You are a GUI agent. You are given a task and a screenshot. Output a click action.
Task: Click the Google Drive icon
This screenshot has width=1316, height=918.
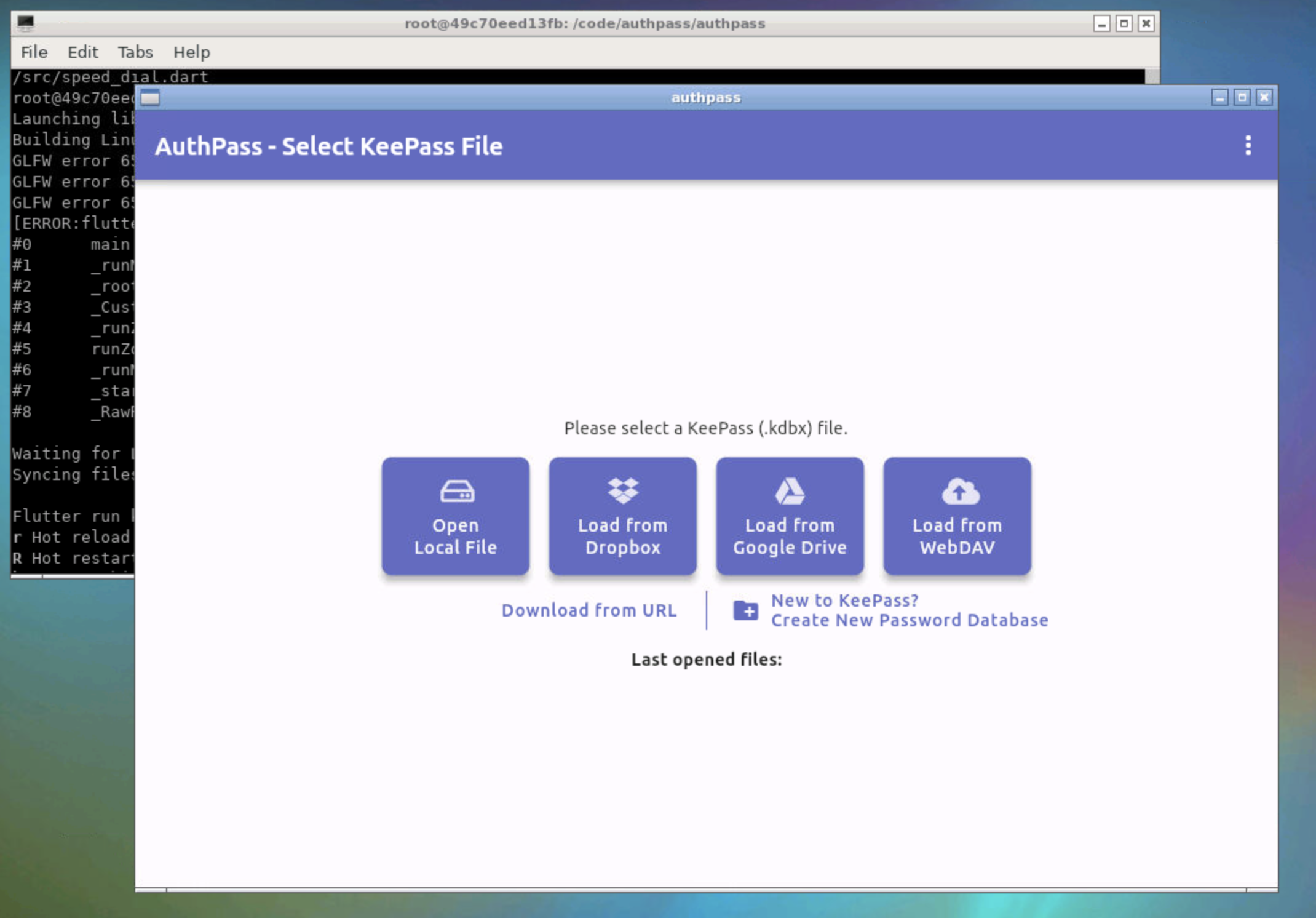pyautogui.click(x=790, y=490)
